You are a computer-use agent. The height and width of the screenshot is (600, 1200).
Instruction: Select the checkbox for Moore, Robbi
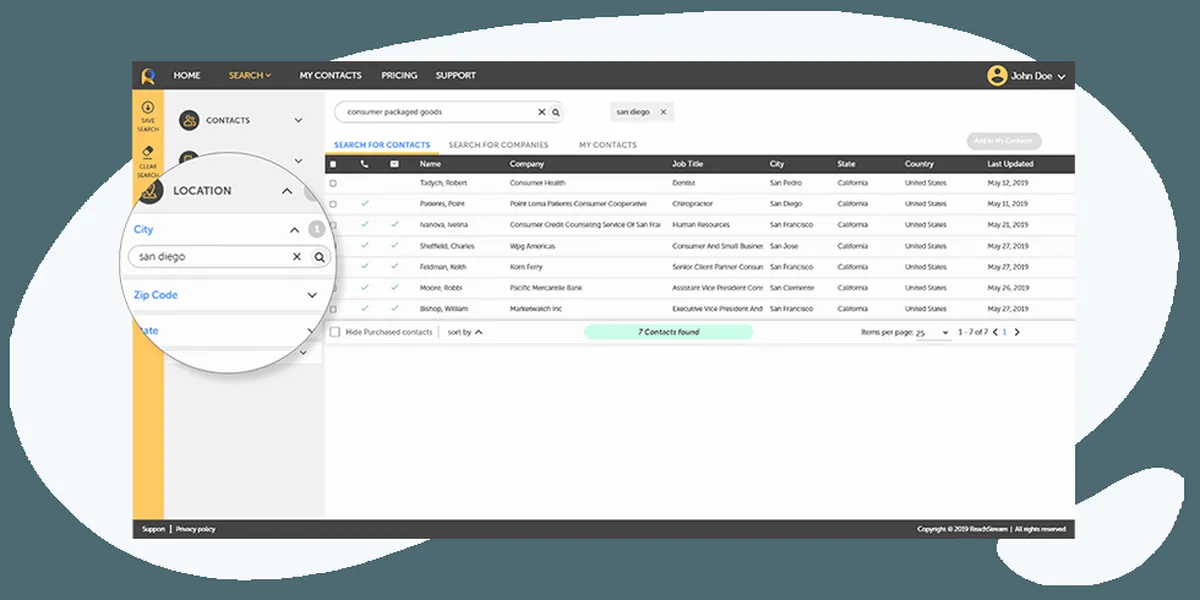click(x=333, y=288)
